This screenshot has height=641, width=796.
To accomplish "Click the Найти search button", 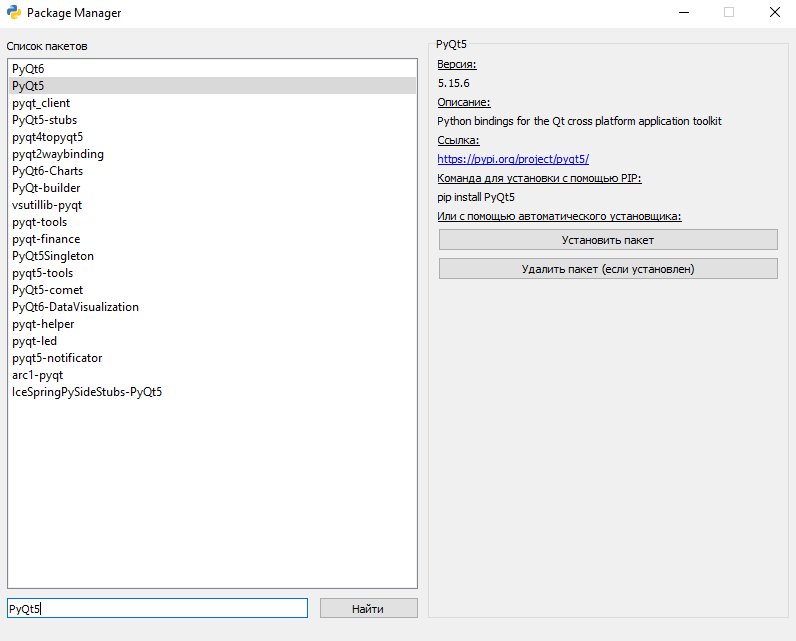I will coord(369,608).
